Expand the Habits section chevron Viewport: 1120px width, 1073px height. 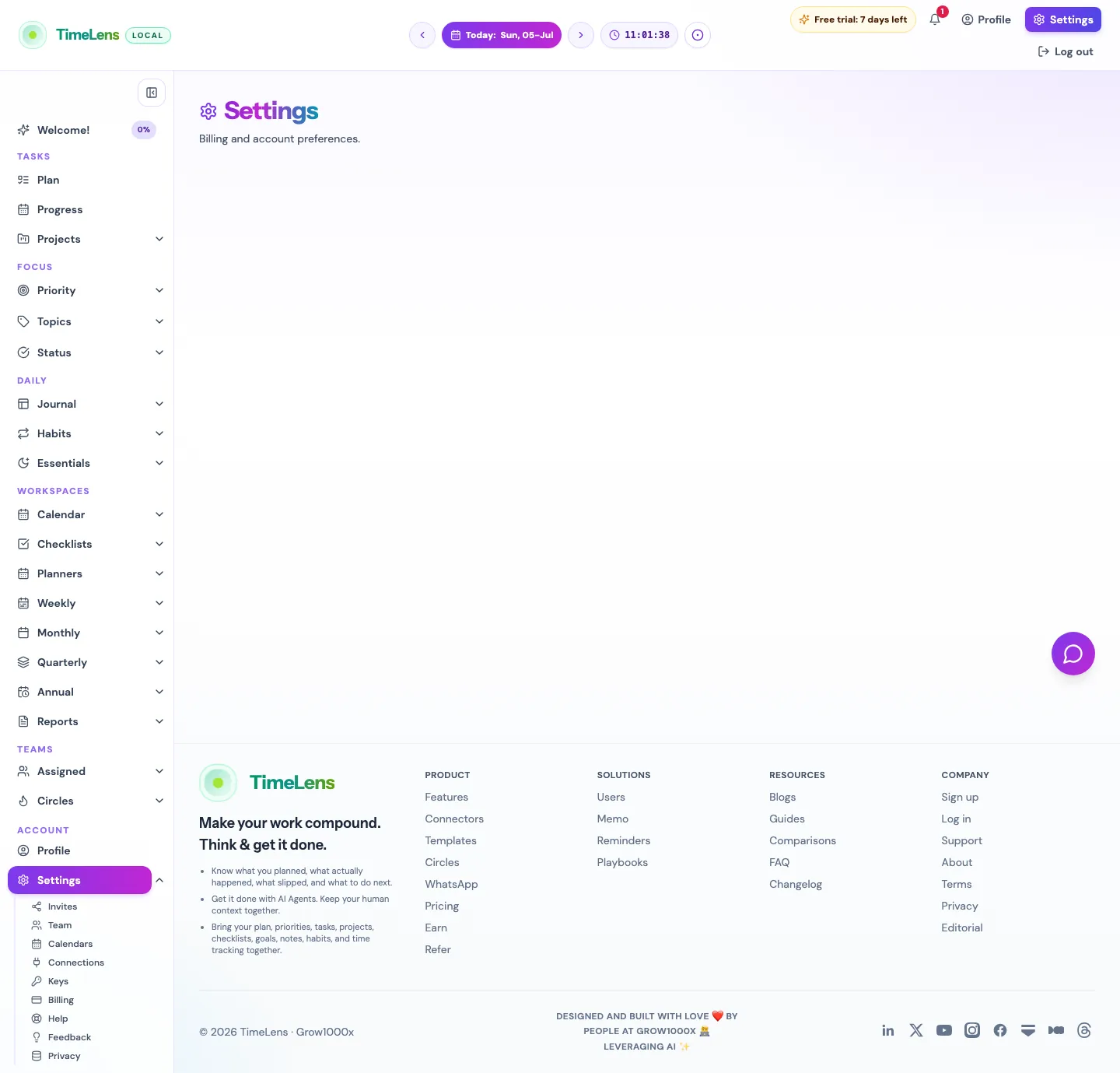click(x=159, y=433)
